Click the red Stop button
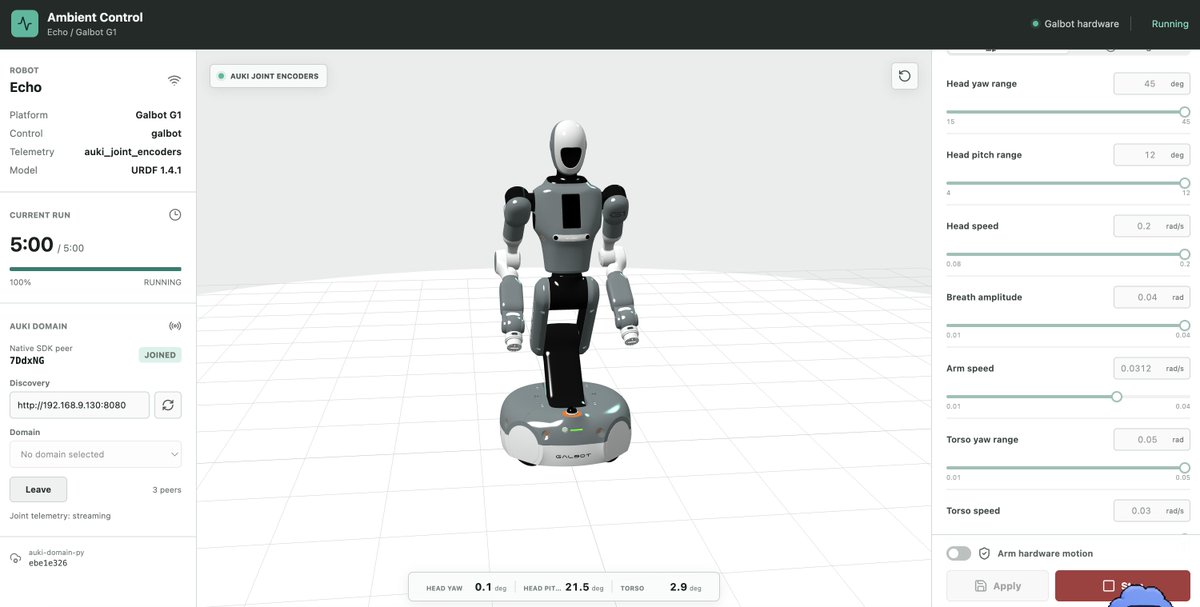 pos(1122,586)
